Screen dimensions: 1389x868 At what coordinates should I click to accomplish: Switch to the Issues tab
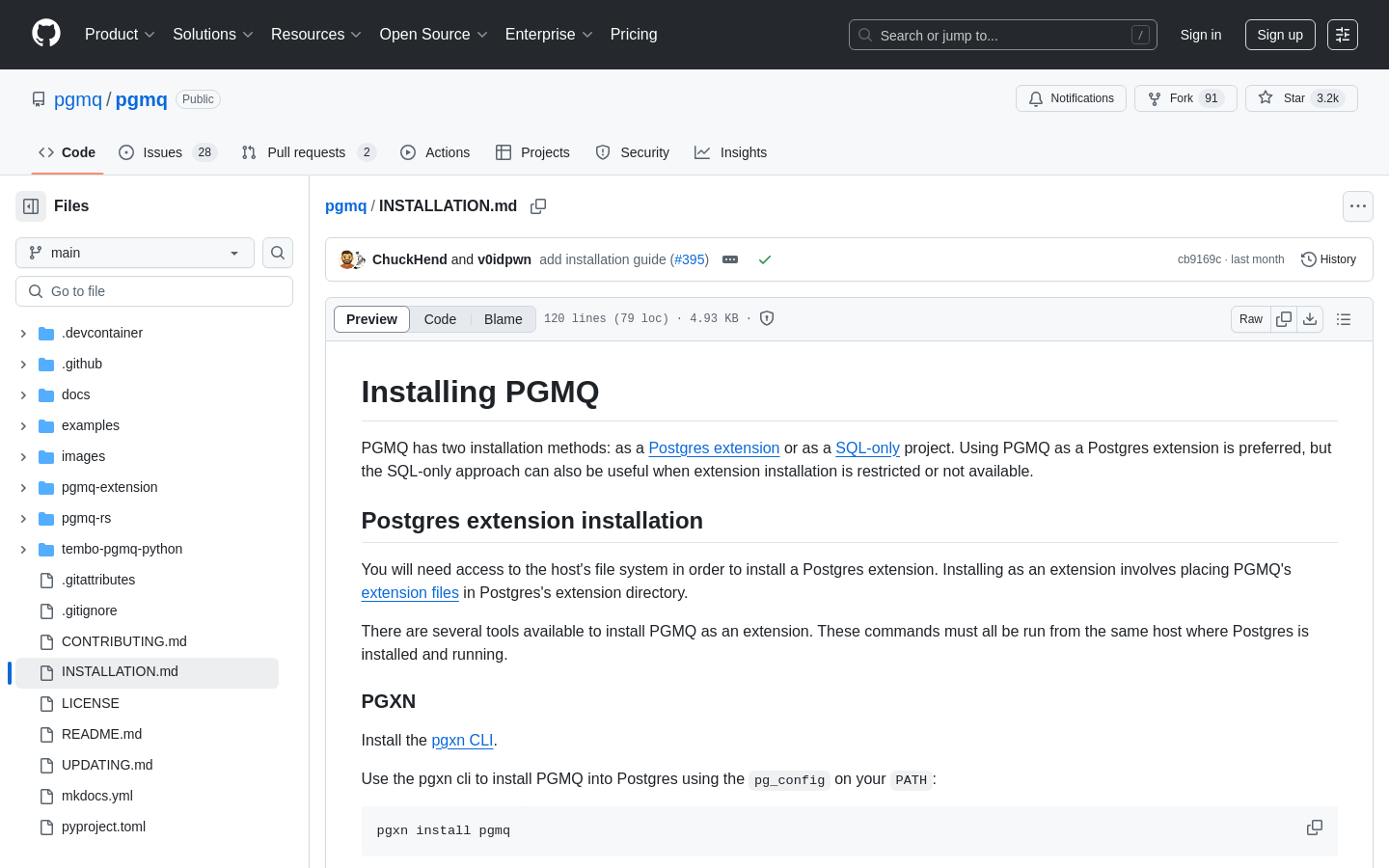(x=168, y=152)
